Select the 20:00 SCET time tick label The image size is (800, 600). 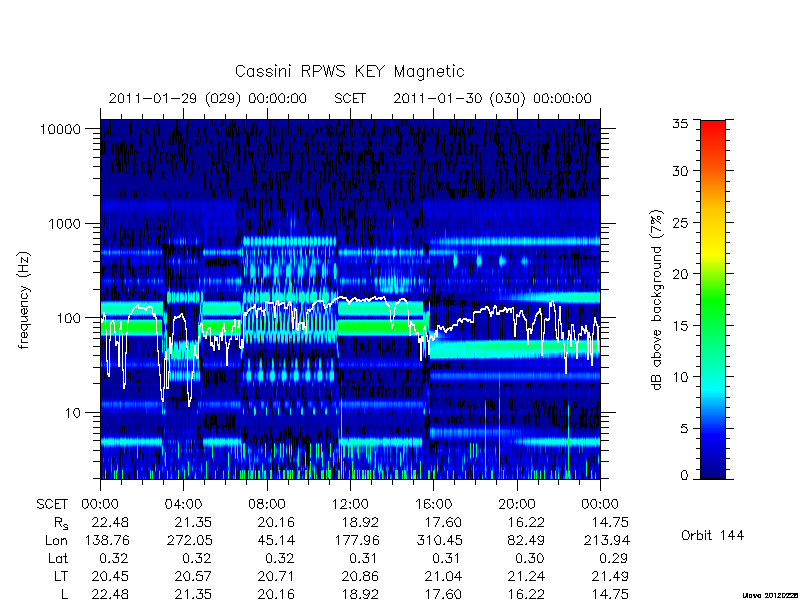(x=517, y=504)
